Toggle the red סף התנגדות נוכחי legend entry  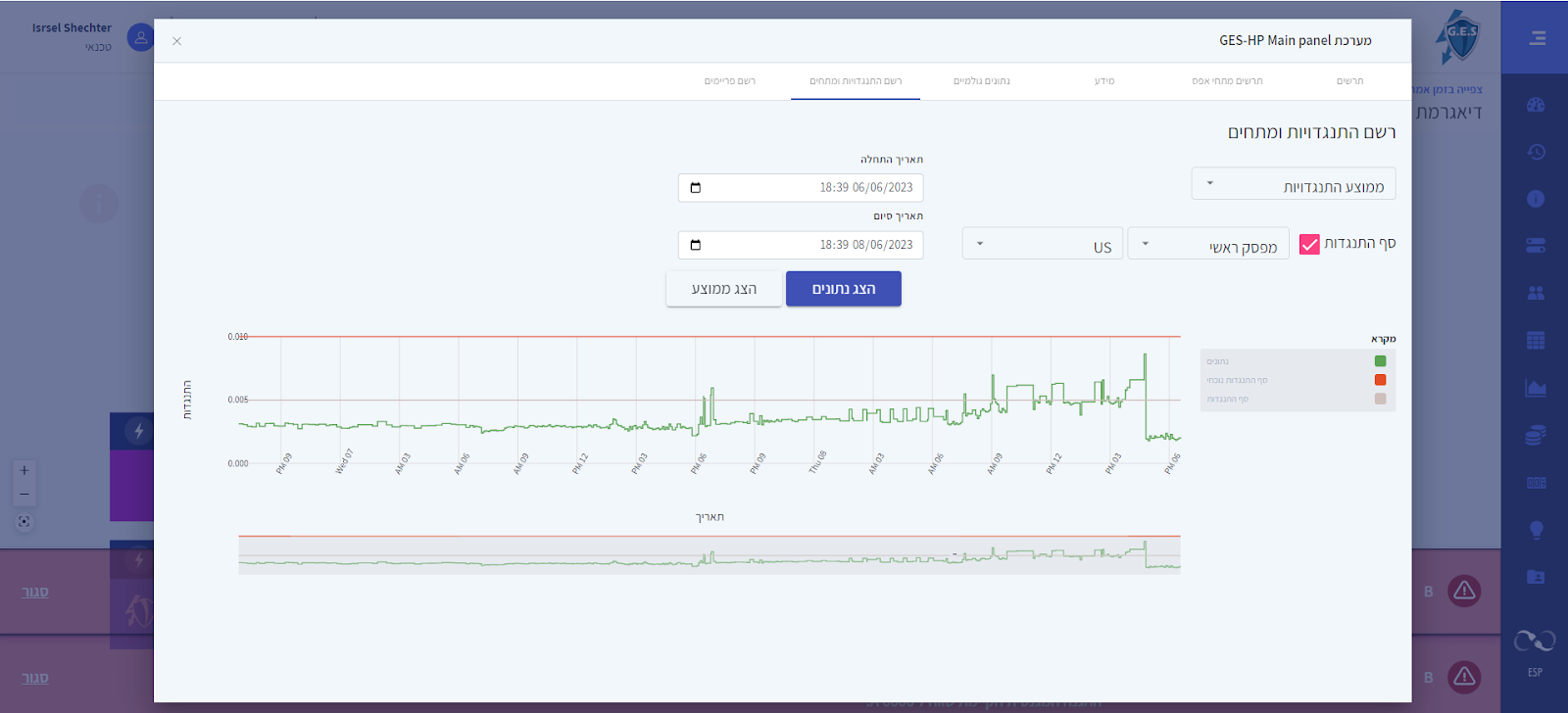[1298, 380]
